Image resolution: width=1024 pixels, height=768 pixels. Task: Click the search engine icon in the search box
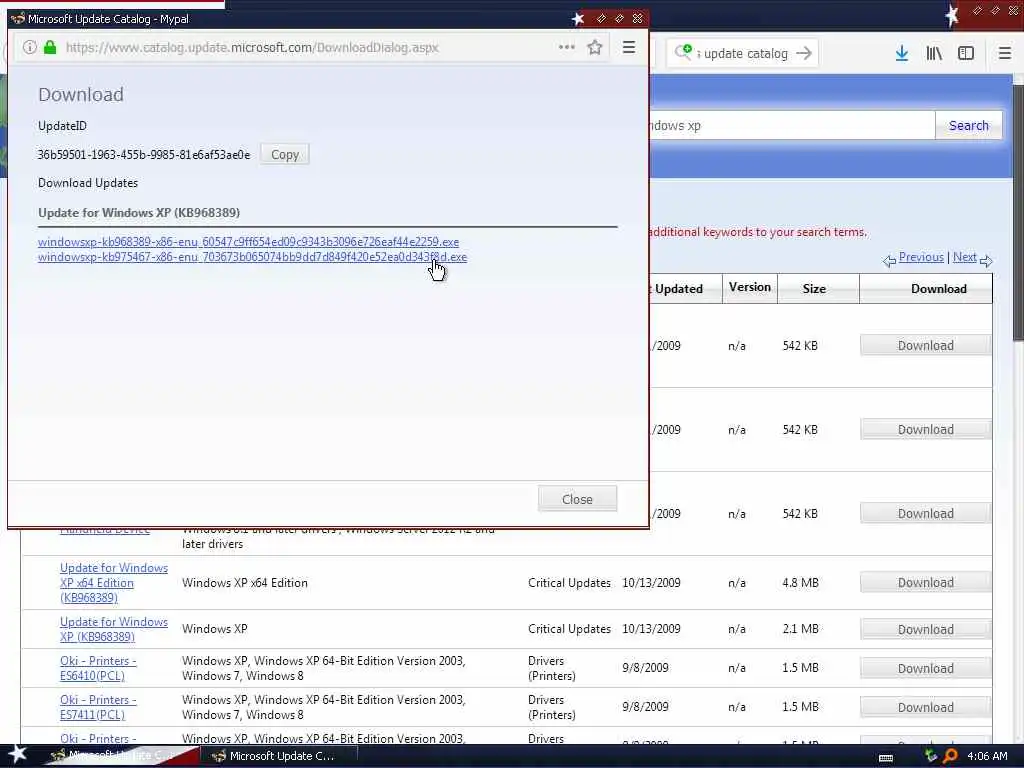click(683, 52)
